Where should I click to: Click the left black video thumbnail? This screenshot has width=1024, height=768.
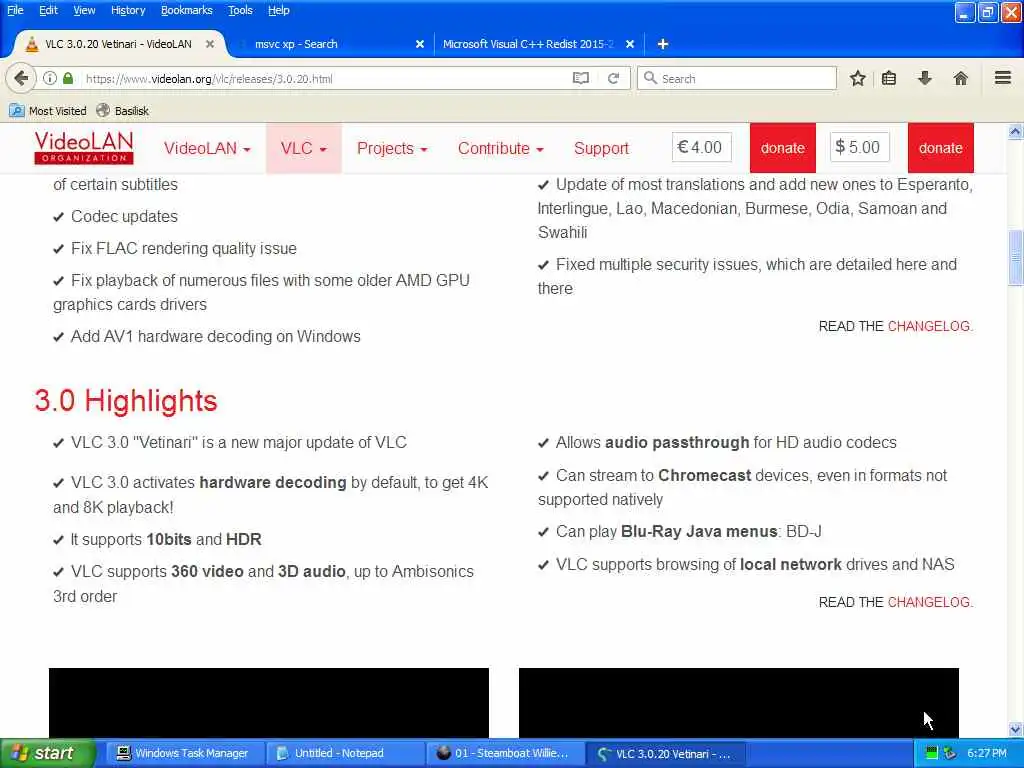268,703
